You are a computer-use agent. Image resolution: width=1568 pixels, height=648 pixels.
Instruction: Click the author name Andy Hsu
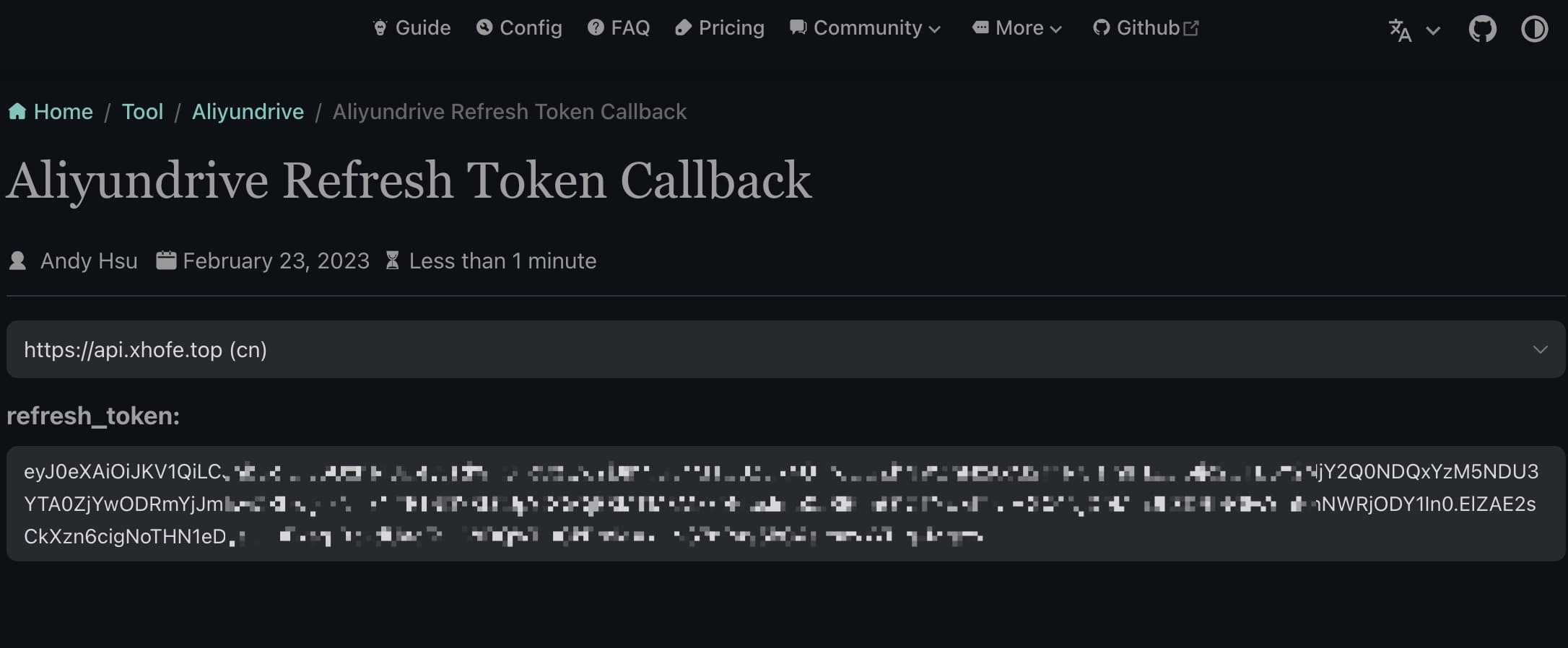[x=89, y=261]
